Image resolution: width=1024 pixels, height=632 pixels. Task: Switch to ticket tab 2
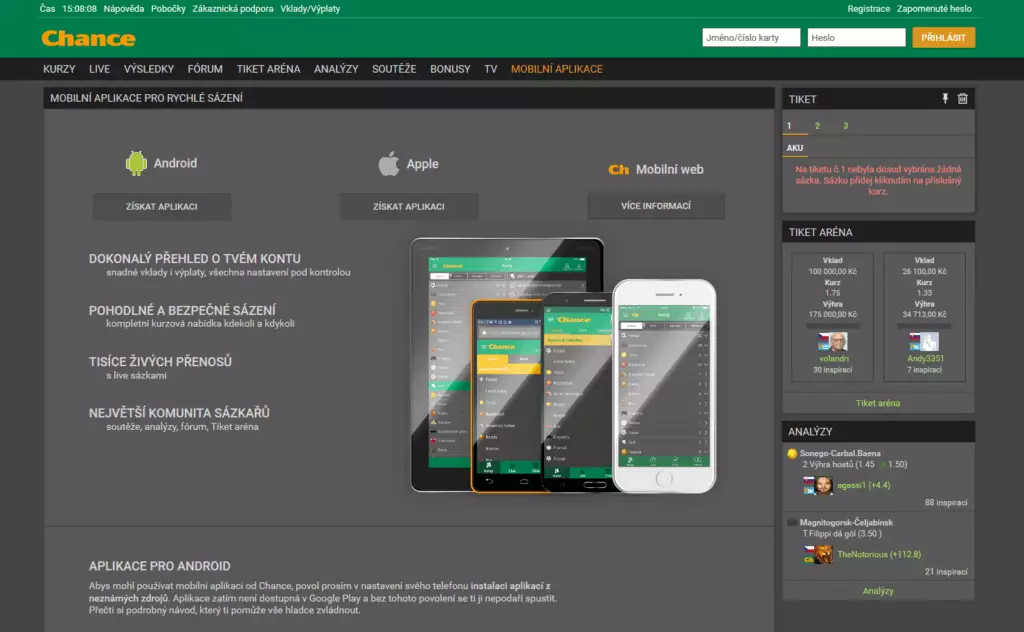pos(817,126)
